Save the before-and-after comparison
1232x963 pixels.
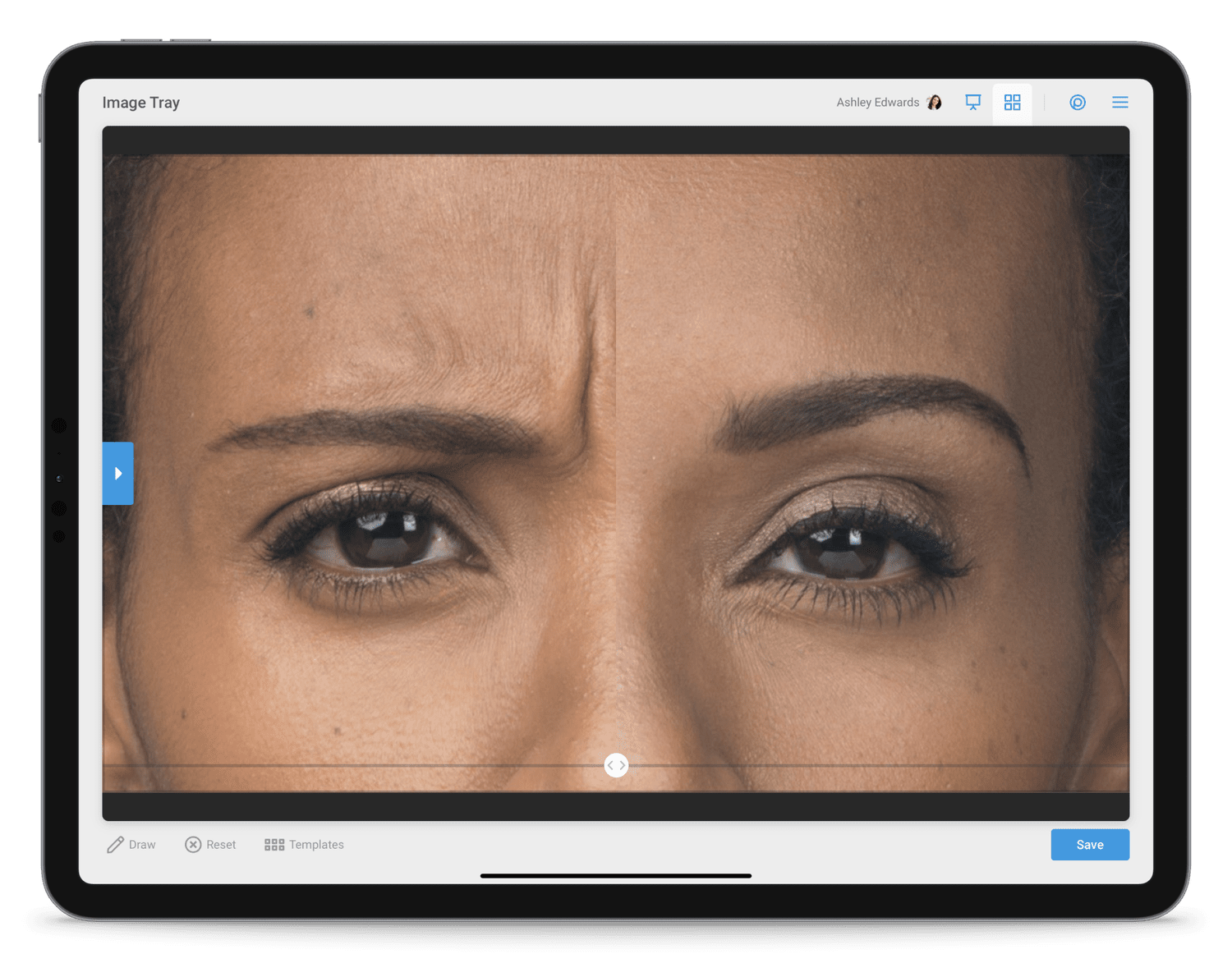coord(1089,844)
